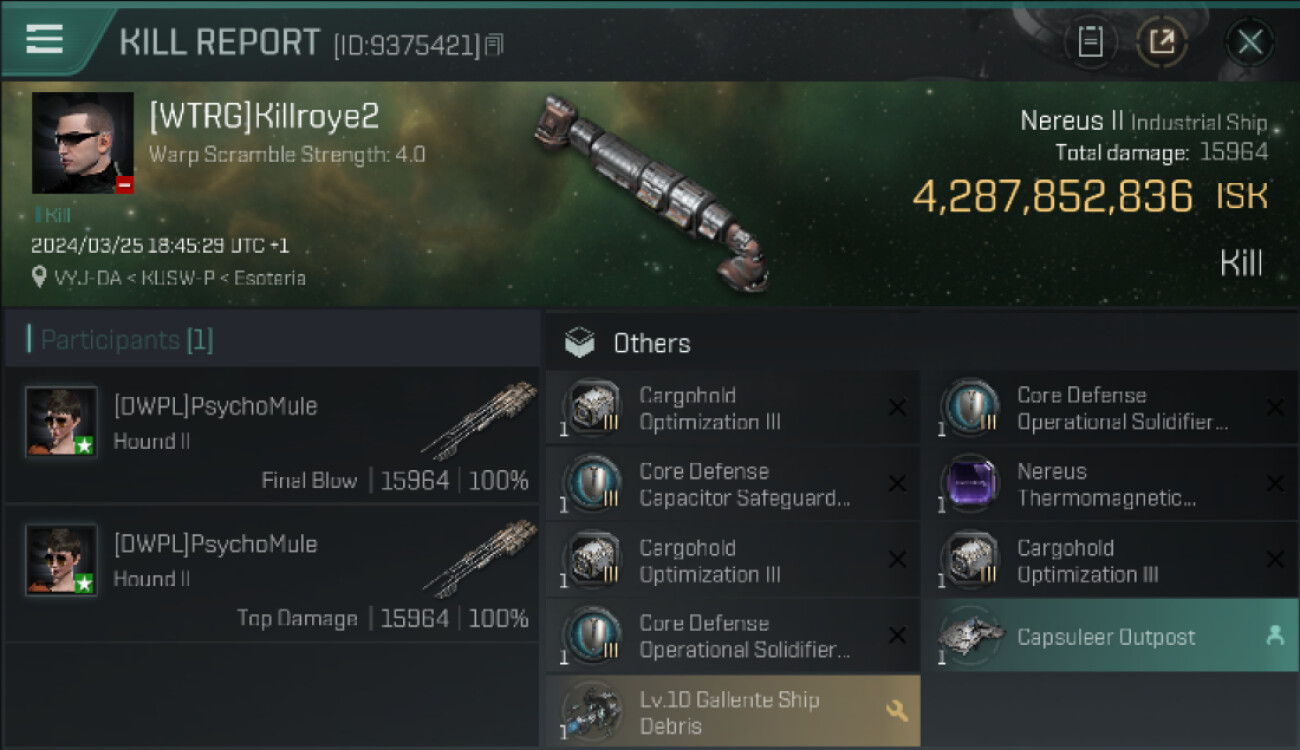Click the [DWPL]PsychoMule name in the Top Damage row
The height and width of the screenshot is (750, 1300).
pos(215,544)
